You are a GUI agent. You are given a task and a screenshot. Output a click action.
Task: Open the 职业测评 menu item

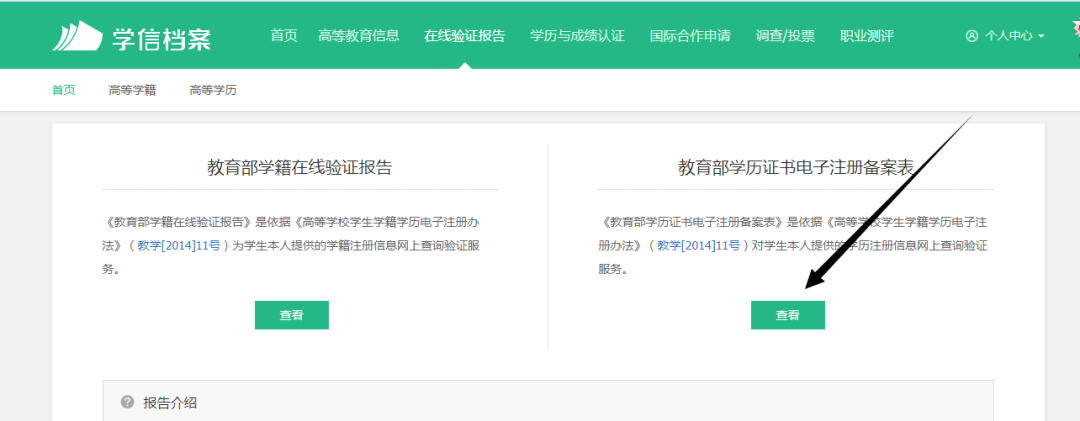click(x=867, y=36)
